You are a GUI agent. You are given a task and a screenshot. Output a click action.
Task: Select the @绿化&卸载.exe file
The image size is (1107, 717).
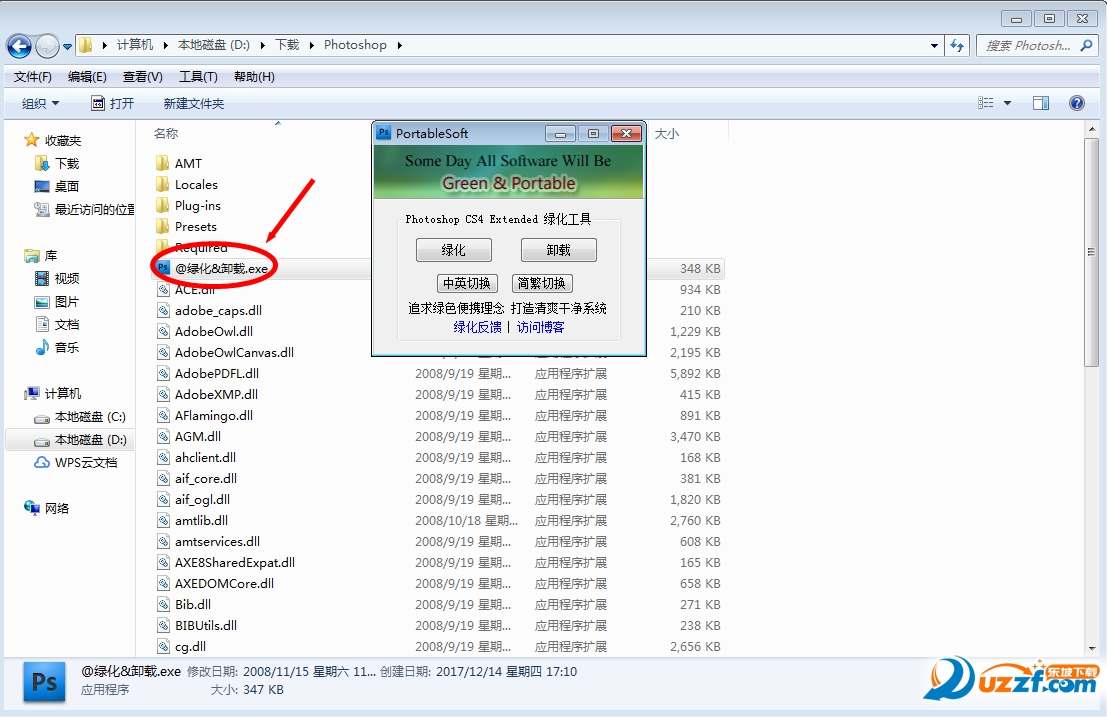point(213,269)
